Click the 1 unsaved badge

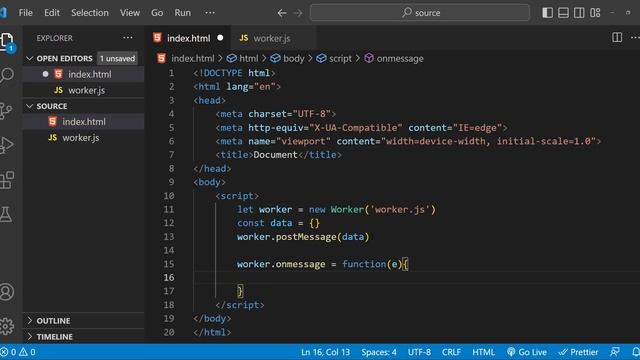(x=117, y=58)
